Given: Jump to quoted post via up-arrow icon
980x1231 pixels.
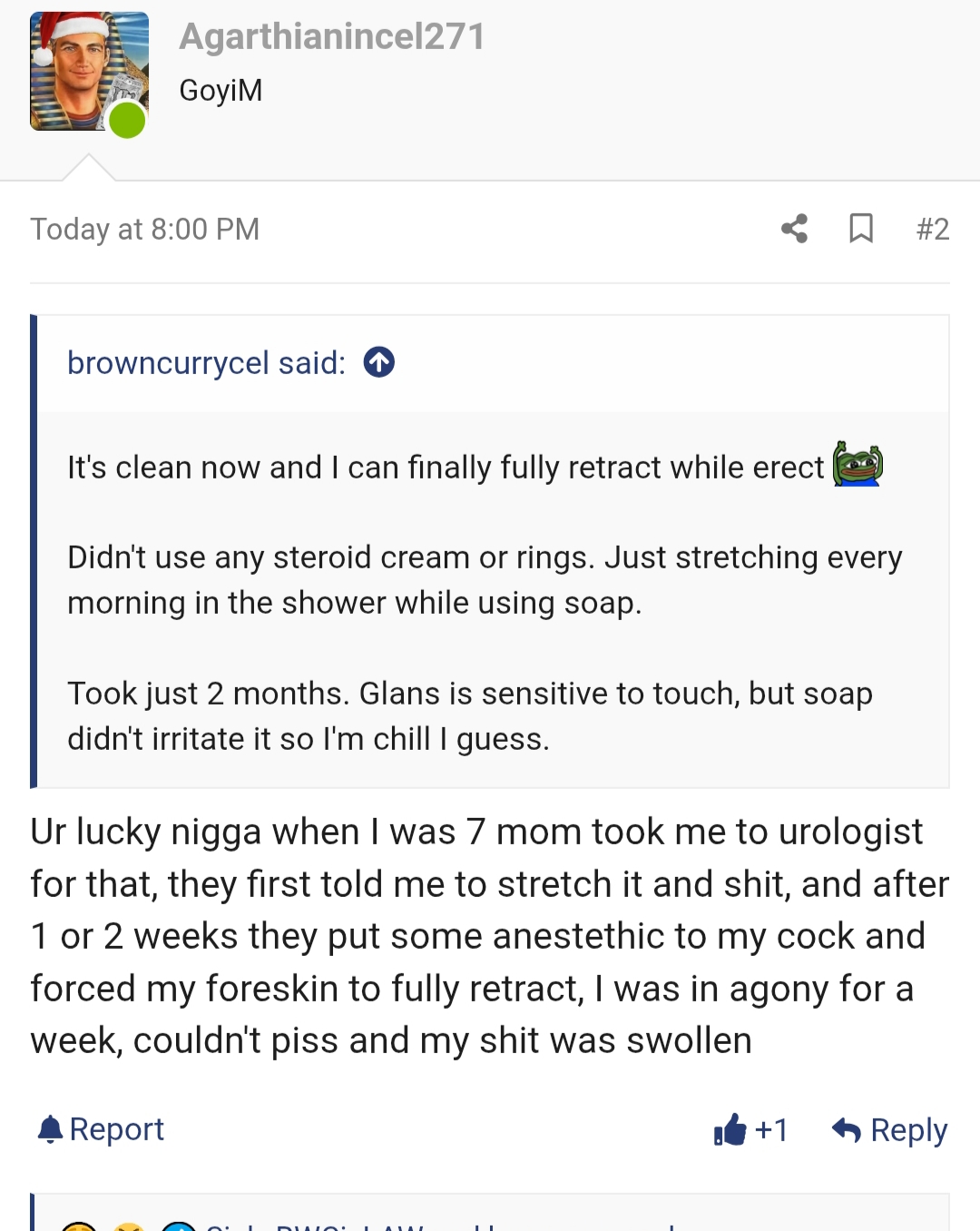Looking at the screenshot, I should [x=379, y=363].
